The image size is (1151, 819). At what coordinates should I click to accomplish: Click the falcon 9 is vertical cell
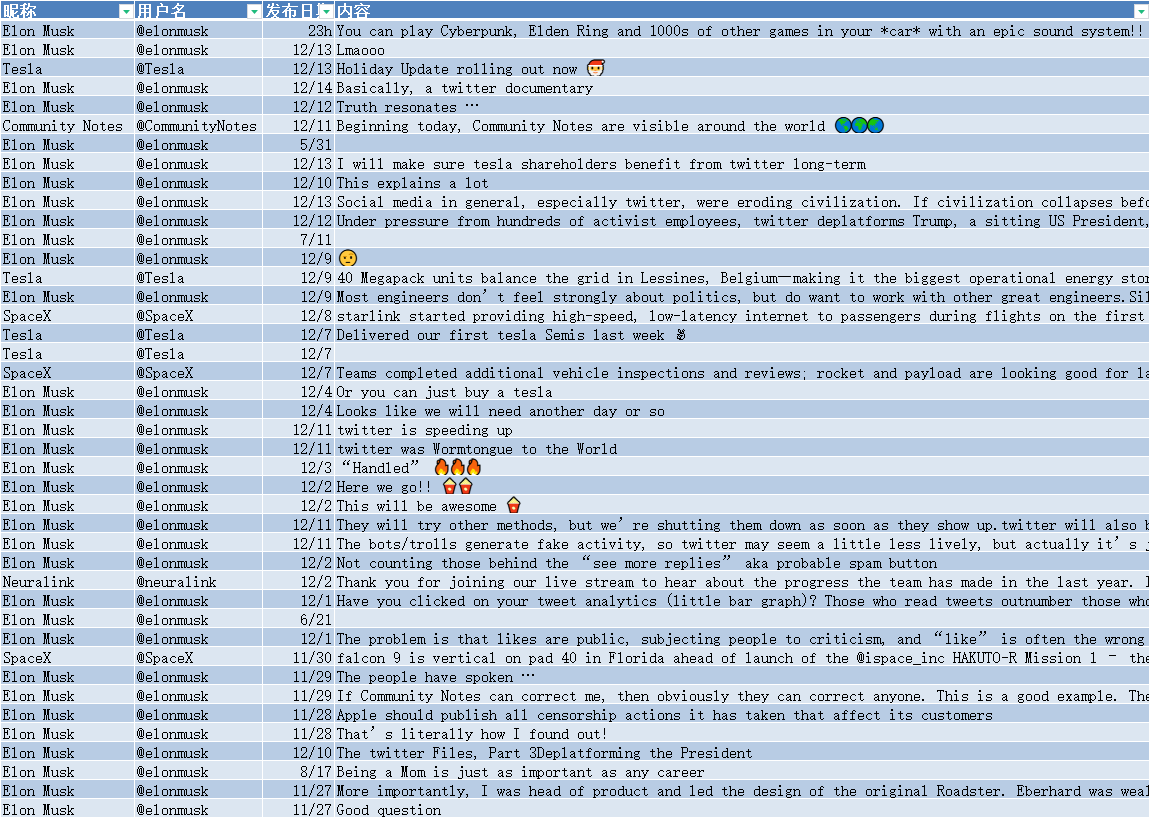[742, 658]
